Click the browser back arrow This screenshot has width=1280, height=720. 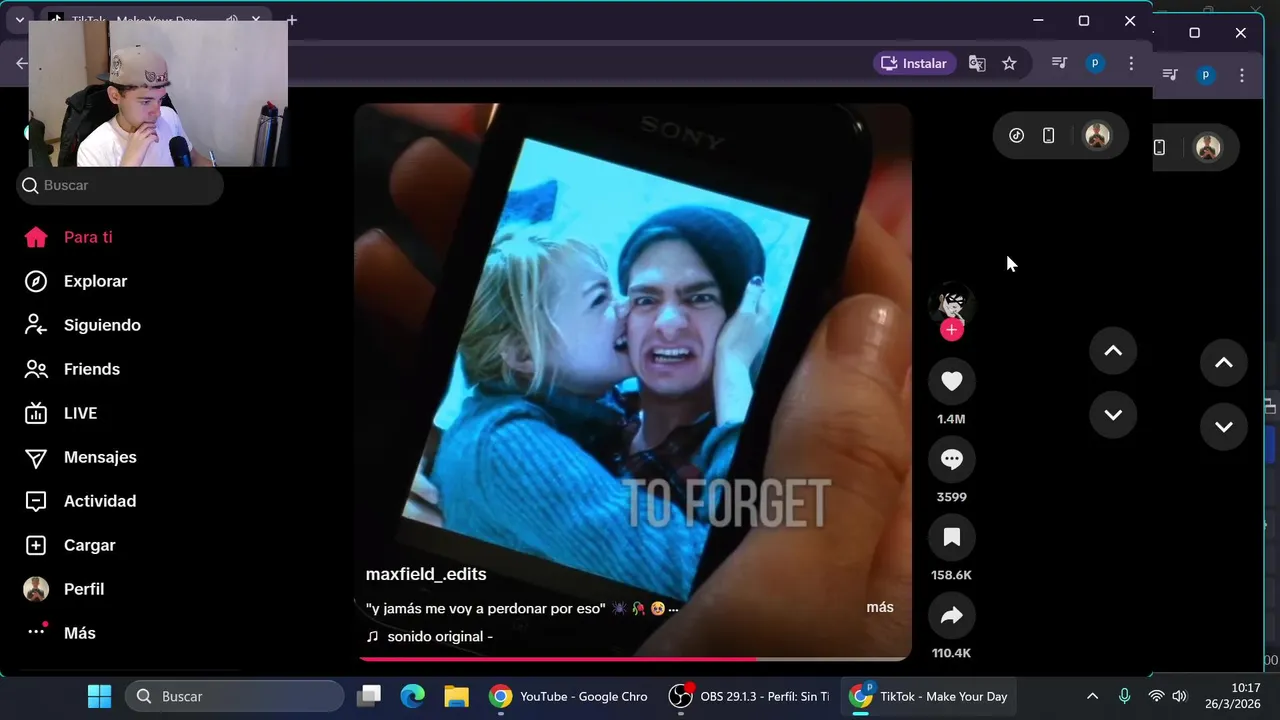(x=22, y=63)
